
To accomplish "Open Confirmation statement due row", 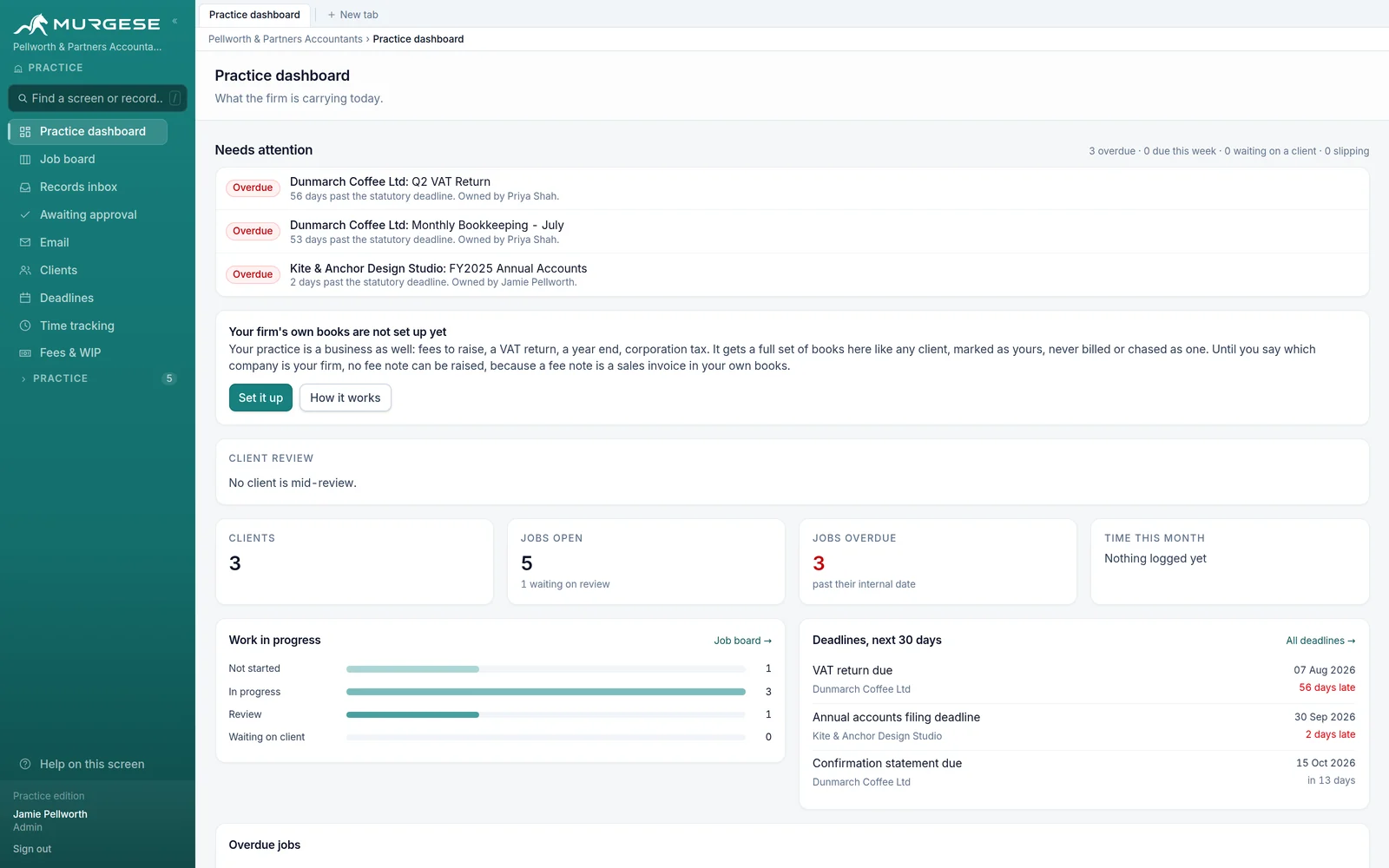I will (x=1083, y=773).
